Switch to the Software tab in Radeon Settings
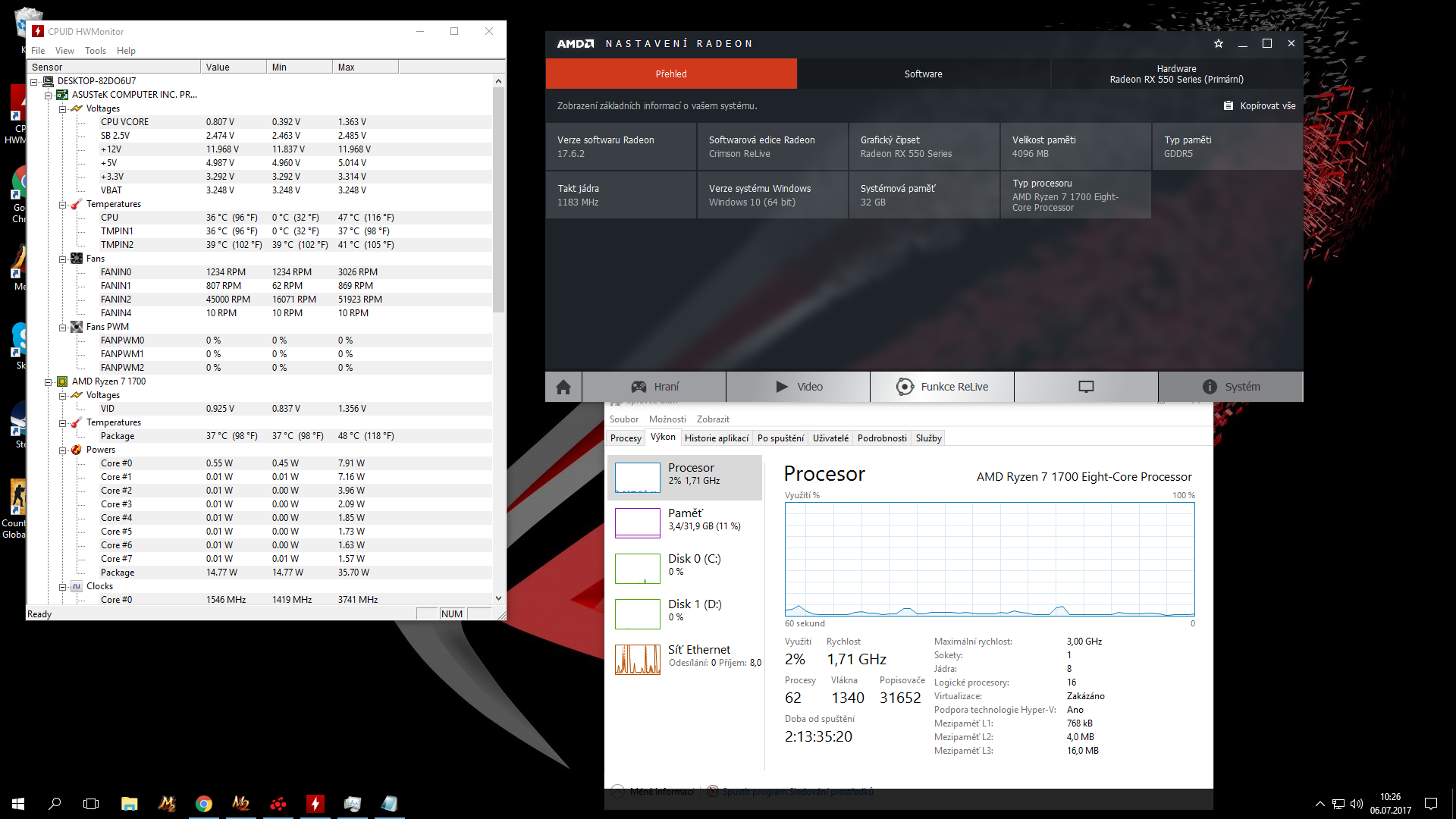The height and width of the screenshot is (819, 1456). pos(923,74)
